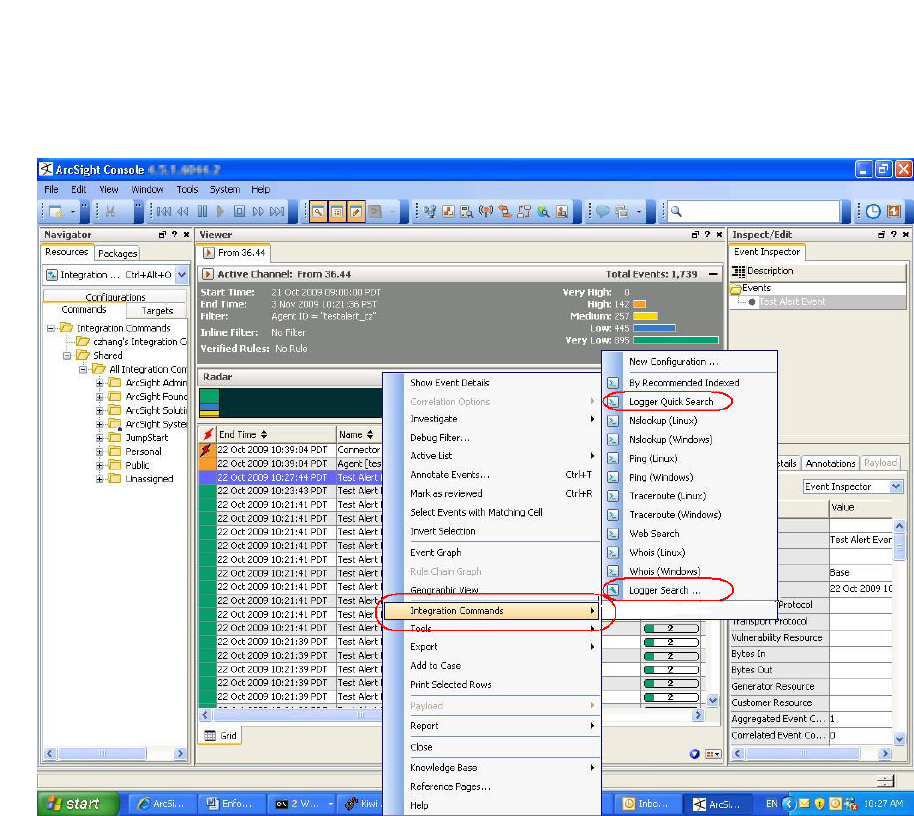Click the clock icon in top toolbar

873,212
